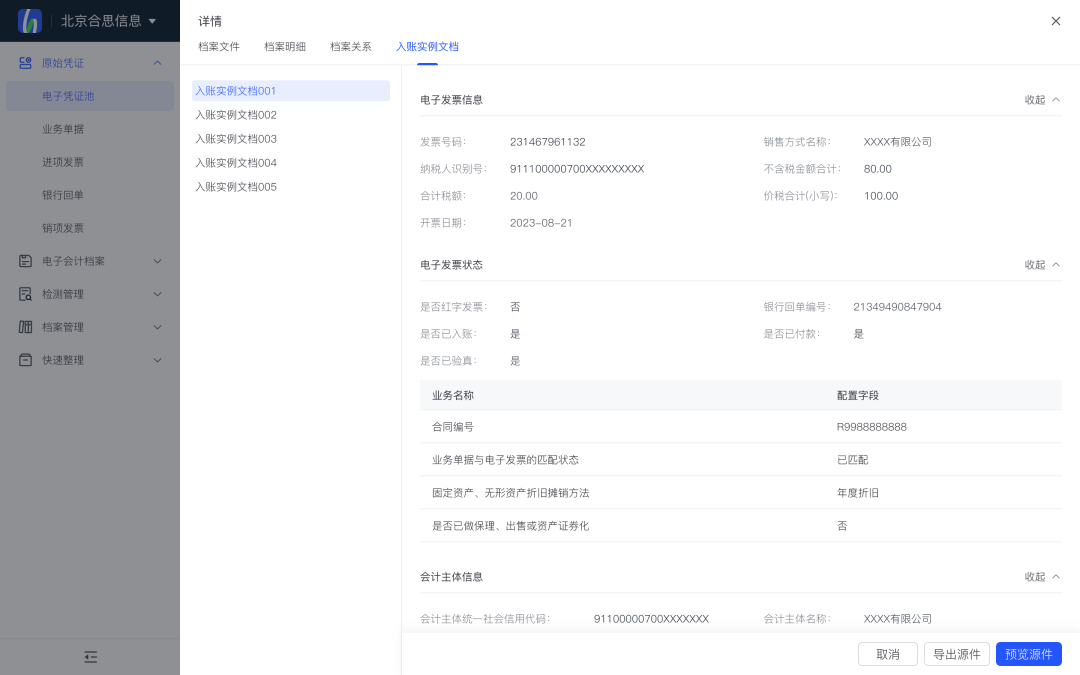The height and width of the screenshot is (675, 1080).
Task: Click the 配置字段 column header
Action: [x=858, y=395]
